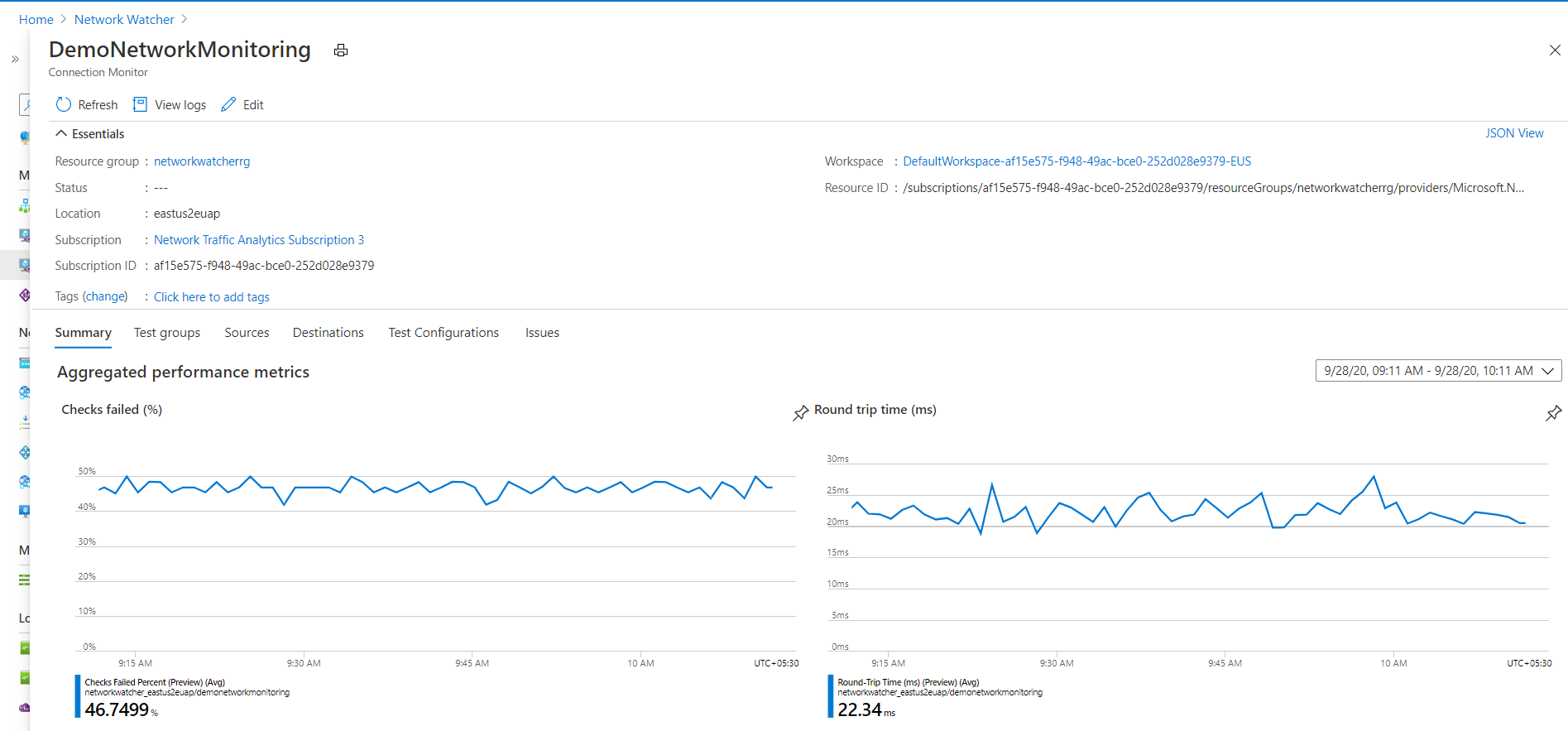1568x731 pixels.
Task: Collapse the Essentials section
Action: [x=61, y=133]
